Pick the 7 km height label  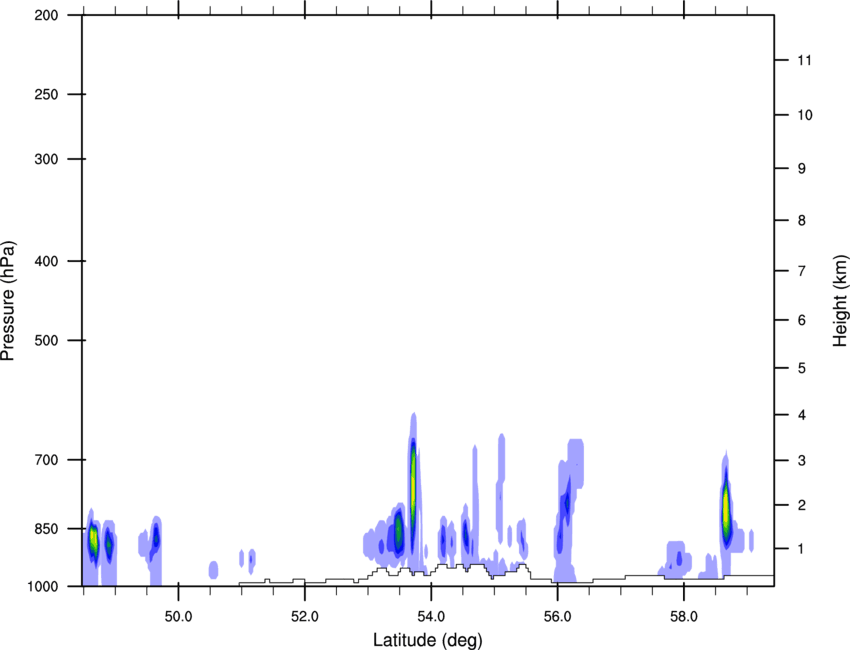point(802,271)
